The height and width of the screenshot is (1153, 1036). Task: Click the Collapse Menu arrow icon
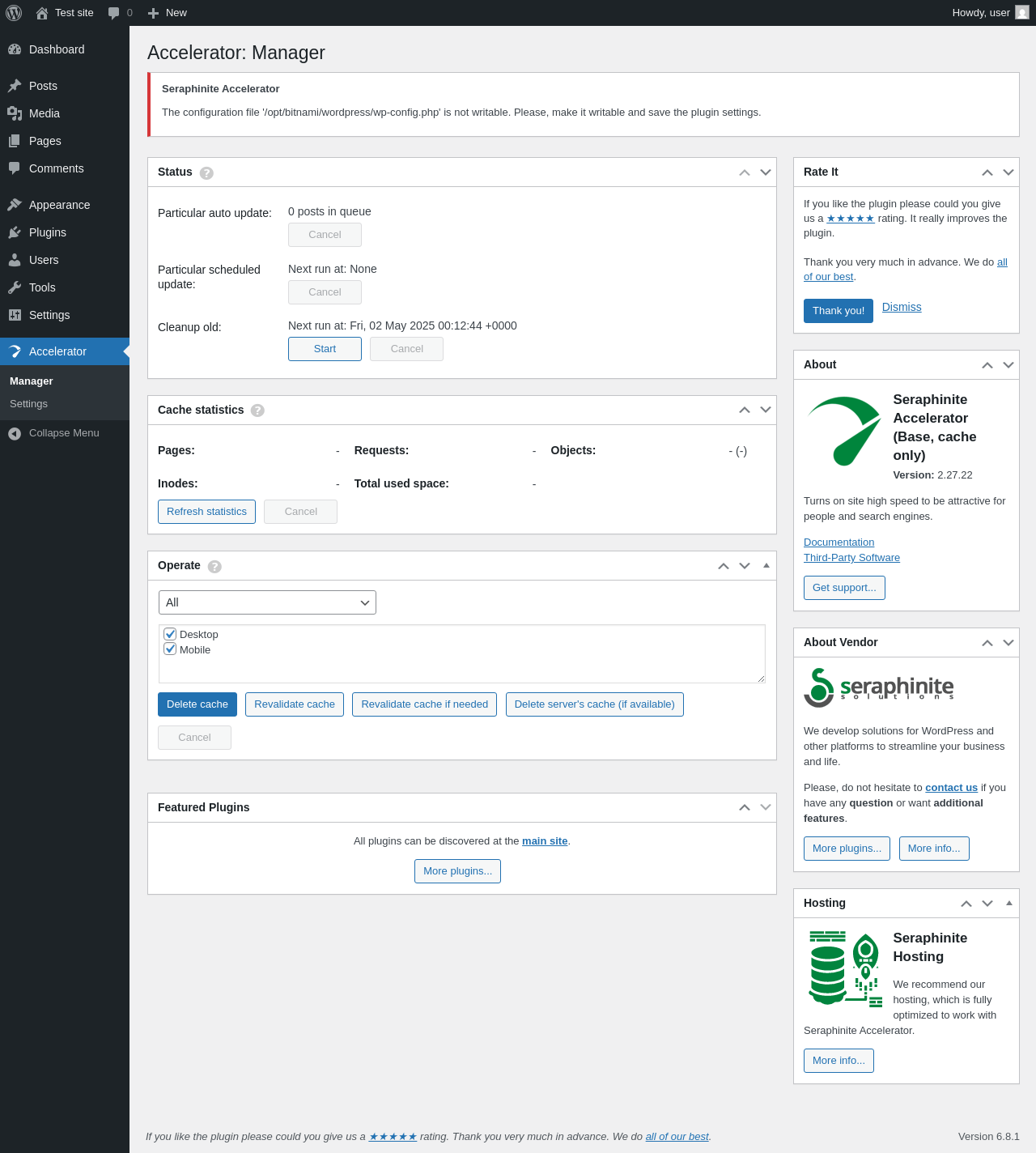[15, 433]
